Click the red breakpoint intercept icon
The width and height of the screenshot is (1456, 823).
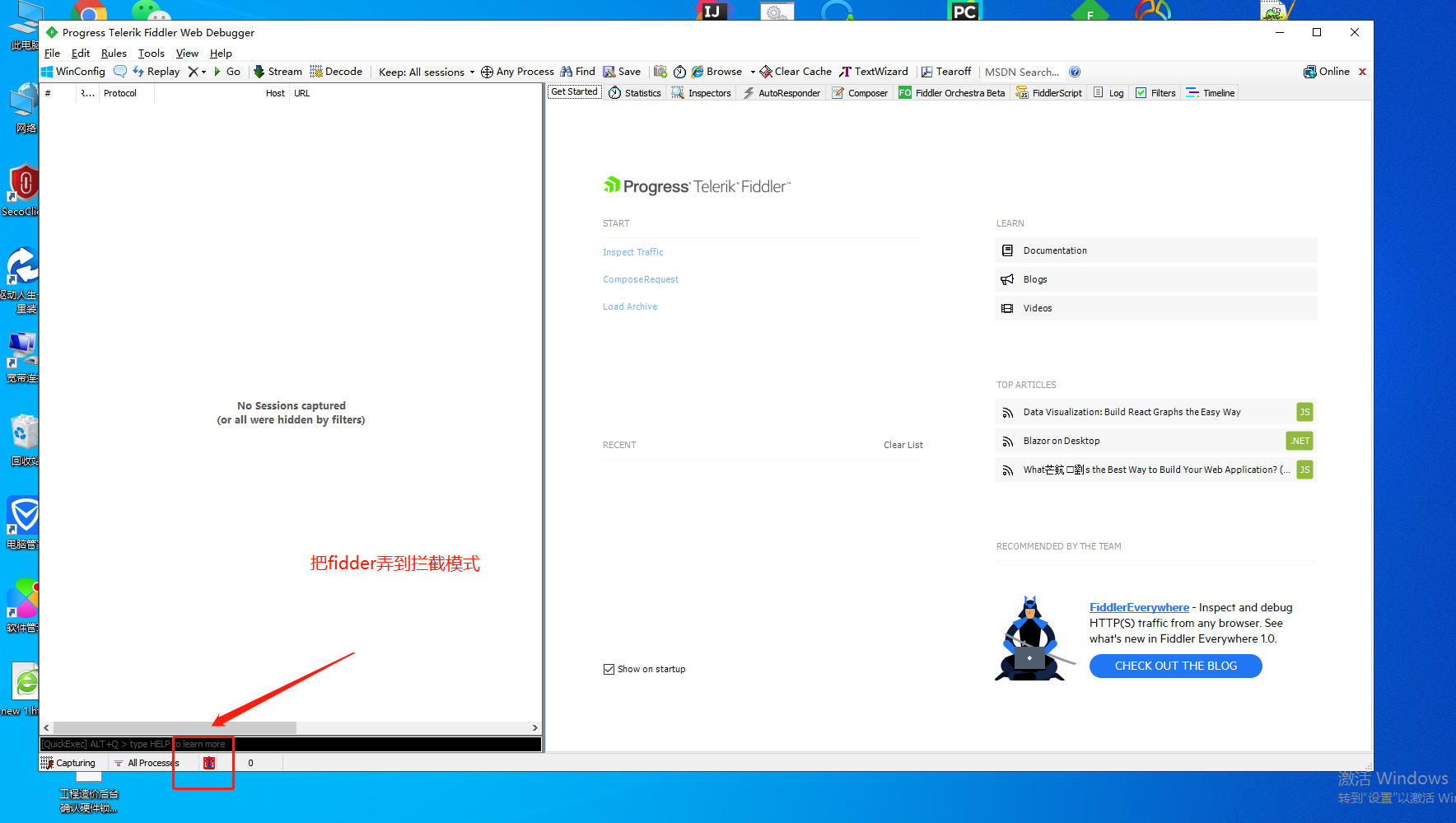tap(209, 763)
